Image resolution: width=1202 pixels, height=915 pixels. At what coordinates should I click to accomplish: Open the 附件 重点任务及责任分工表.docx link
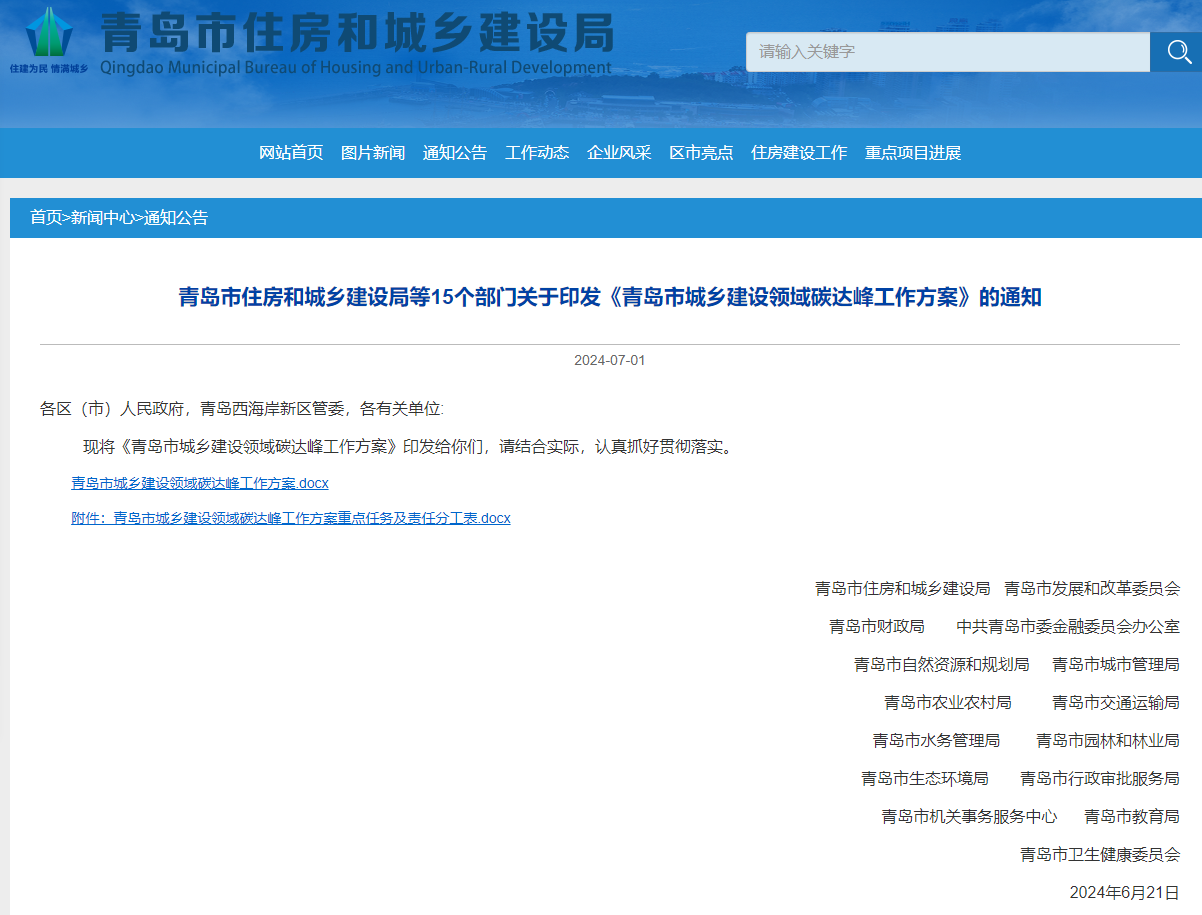pos(291,518)
